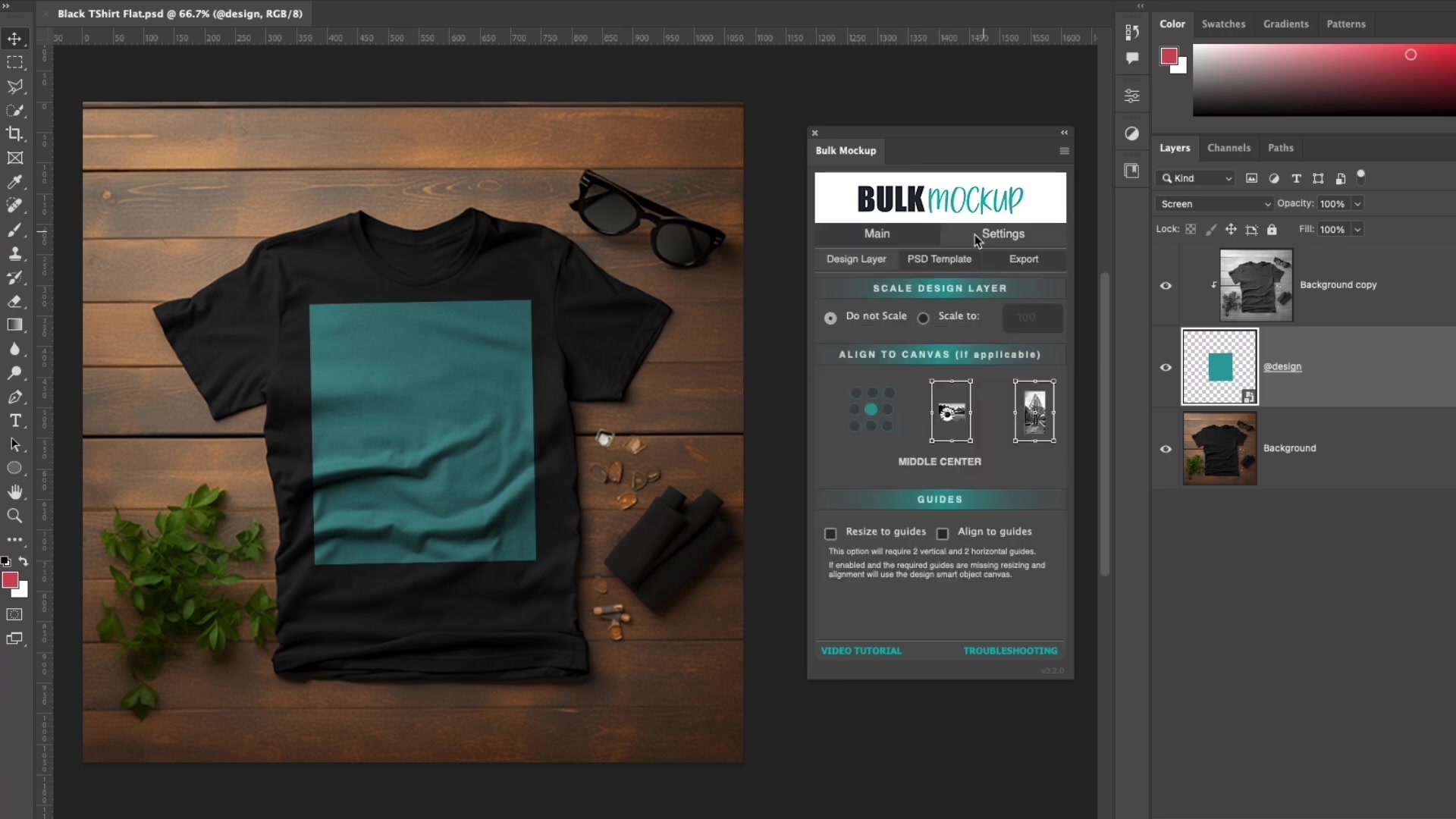Open the VIDEO TUTORIAL link
1456x819 pixels.
(862, 651)
